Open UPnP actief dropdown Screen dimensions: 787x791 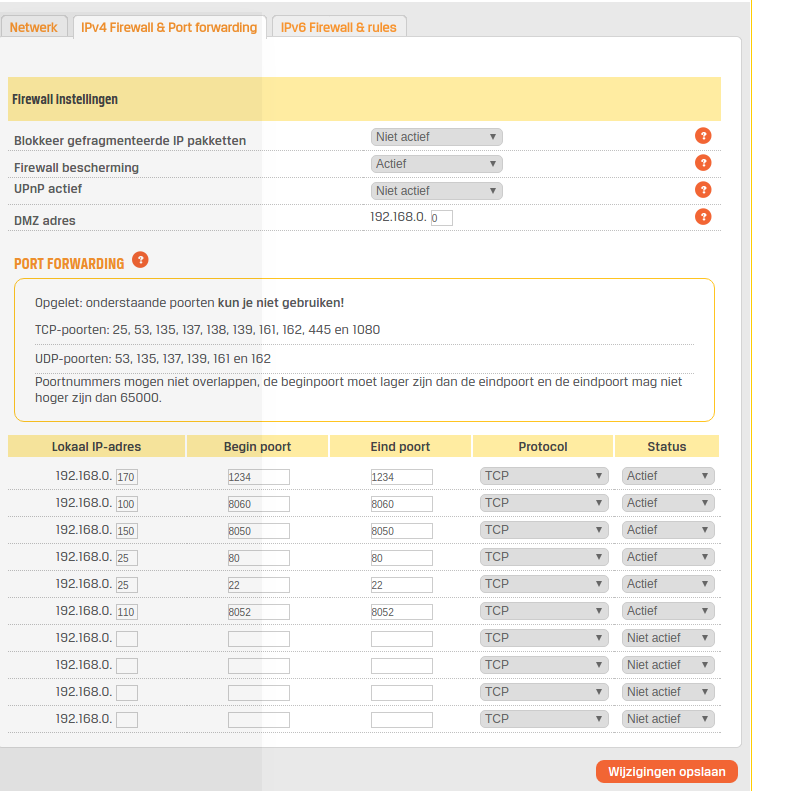coord(436,191)
